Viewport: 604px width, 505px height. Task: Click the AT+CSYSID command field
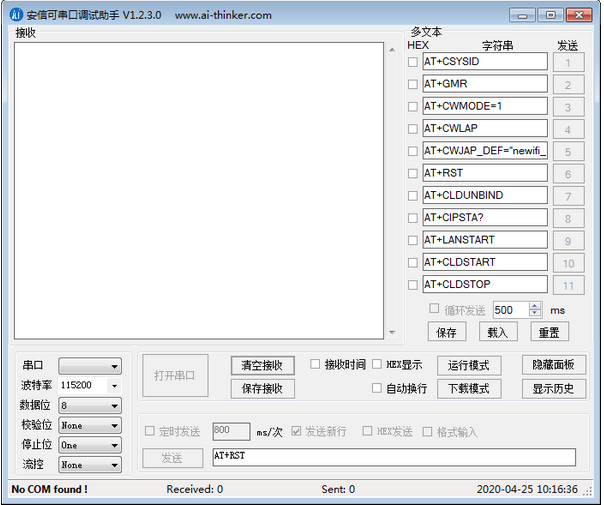click(485, 62)
